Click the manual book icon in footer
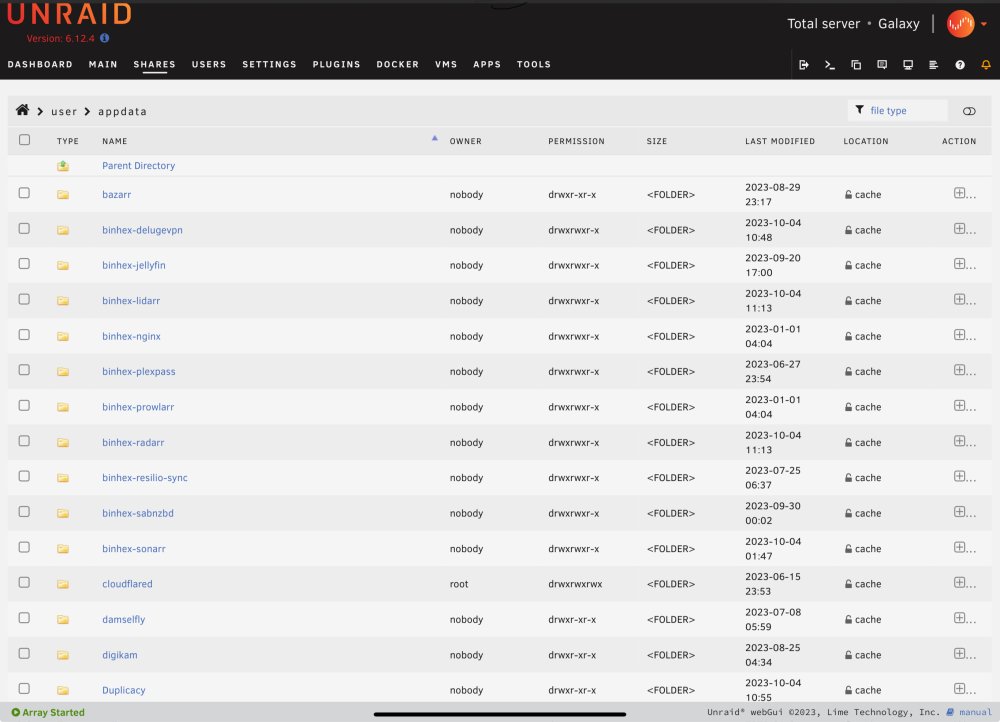Image resolution: width=1000 pixels, height=722 pixels. (950, 712)
